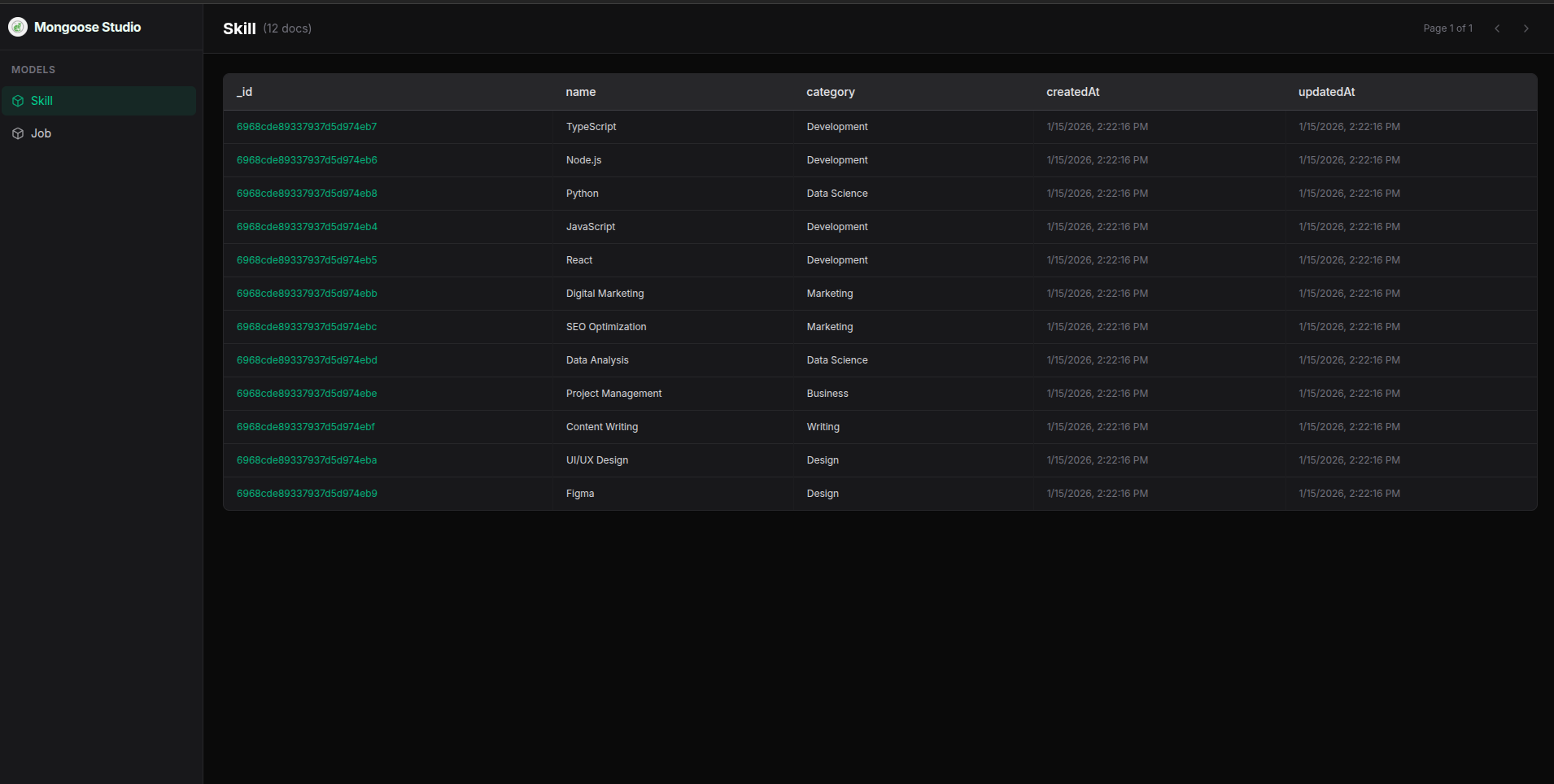Click the Page 1 of 1 indicator

click(x=1447, y=28)
